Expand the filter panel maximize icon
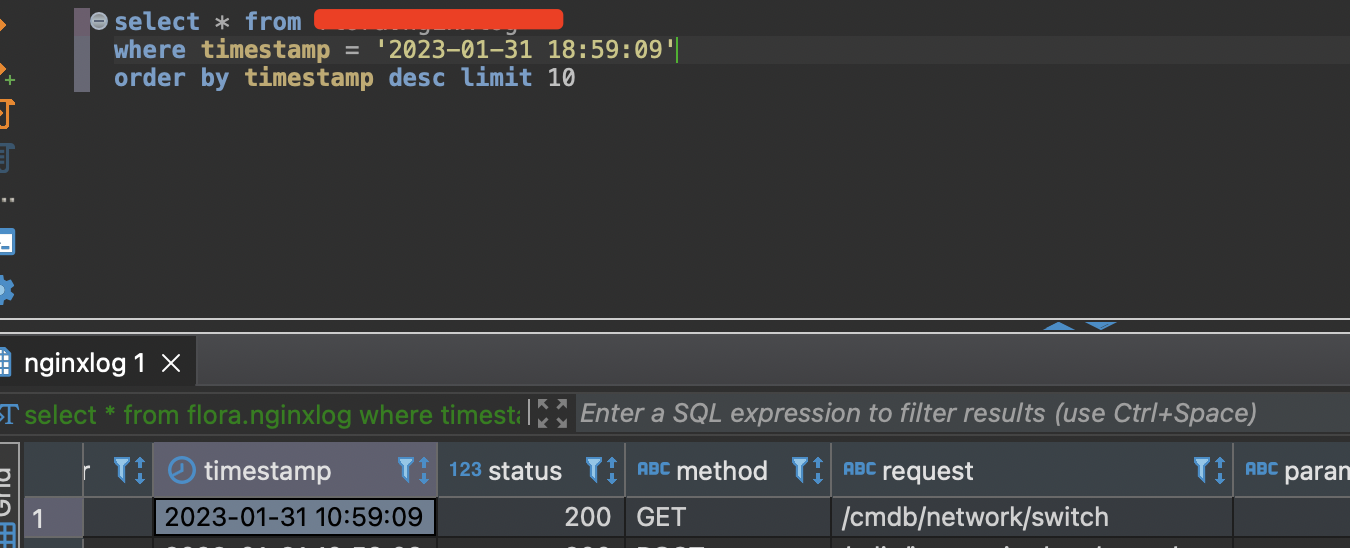This screenshot has width=1350, height=548. 552,413
